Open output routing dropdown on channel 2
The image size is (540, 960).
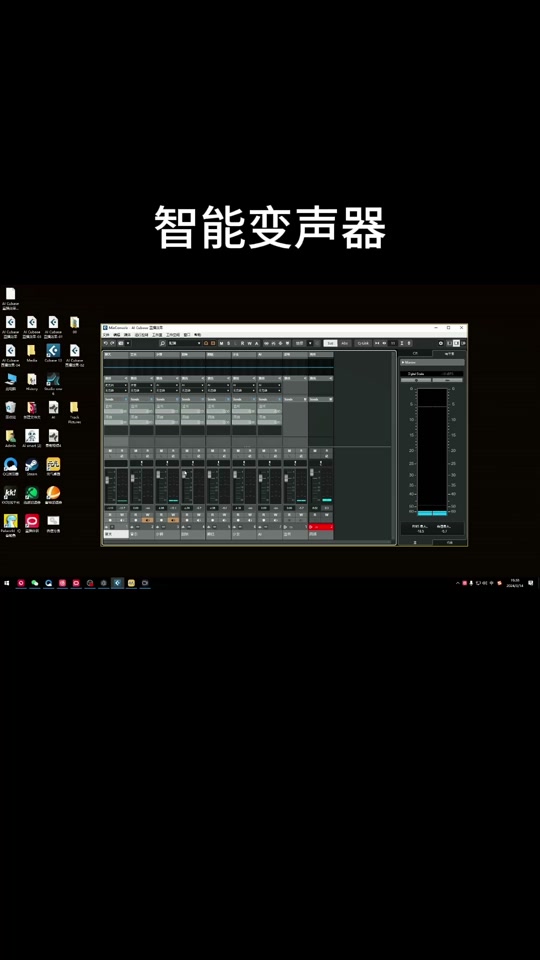[x=142, y=390]
